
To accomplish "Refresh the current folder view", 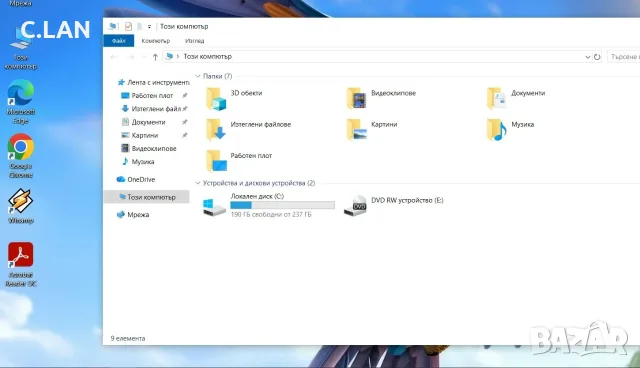I will (x=597, y=57).
